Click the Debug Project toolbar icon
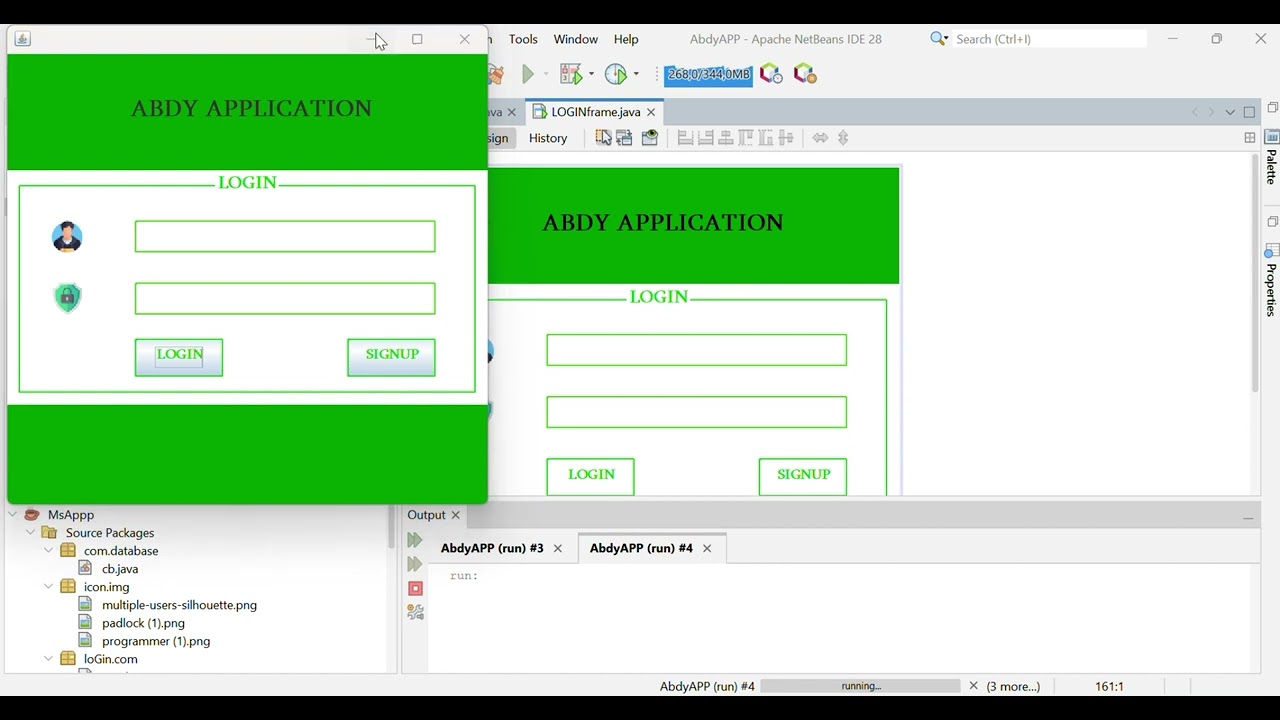Image resolution: width=1280 pixels, height=720 pixels. [x=571, y=74]
